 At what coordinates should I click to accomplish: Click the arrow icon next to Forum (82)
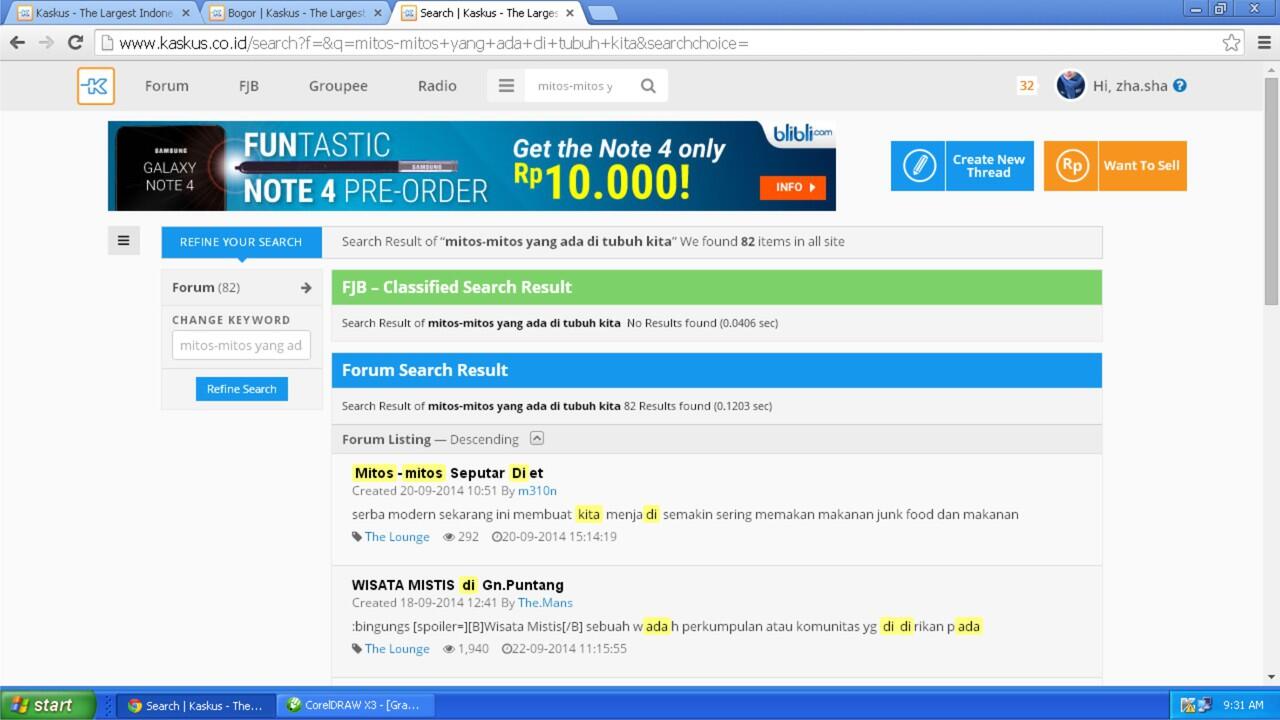tap(306, 288)
